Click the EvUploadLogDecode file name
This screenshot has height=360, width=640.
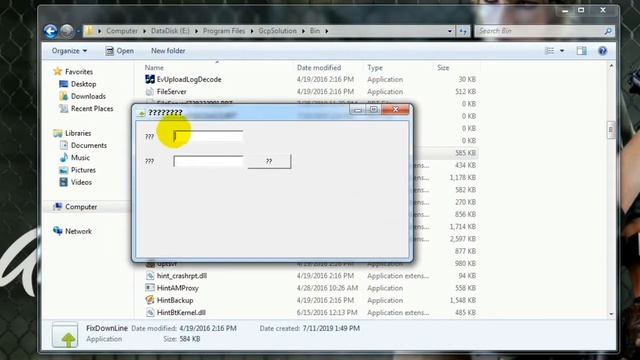189,80
